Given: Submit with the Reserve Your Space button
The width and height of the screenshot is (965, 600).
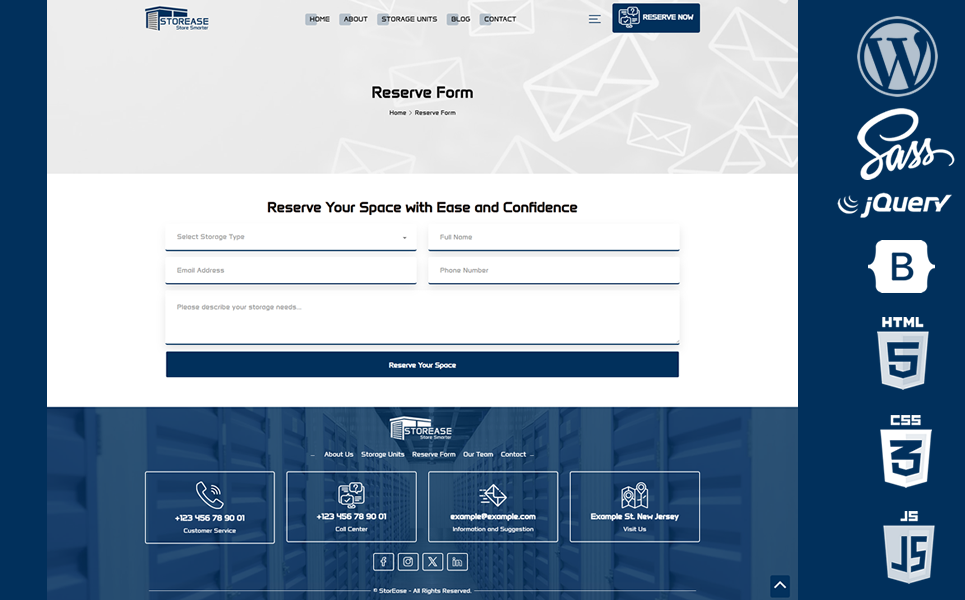Looking at the screenshot, I should coord(422,365).
